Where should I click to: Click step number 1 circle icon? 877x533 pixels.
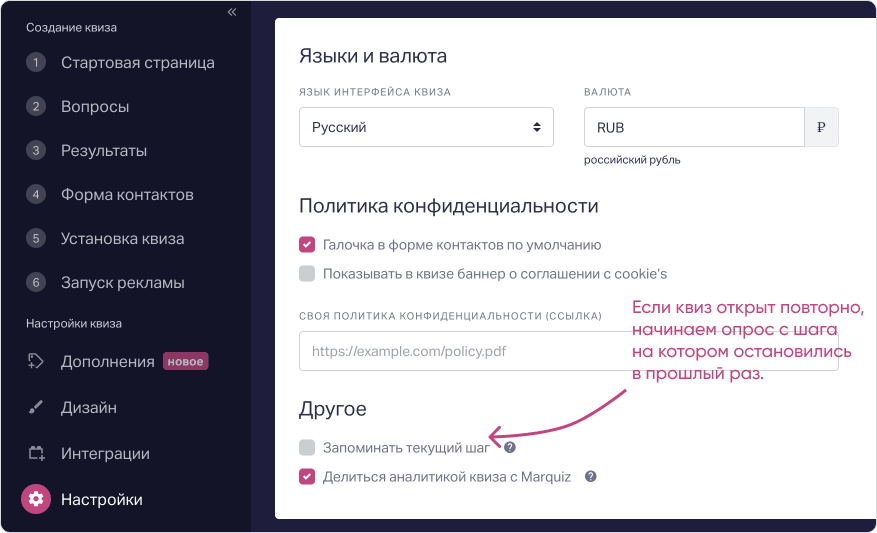pos(36,63)
